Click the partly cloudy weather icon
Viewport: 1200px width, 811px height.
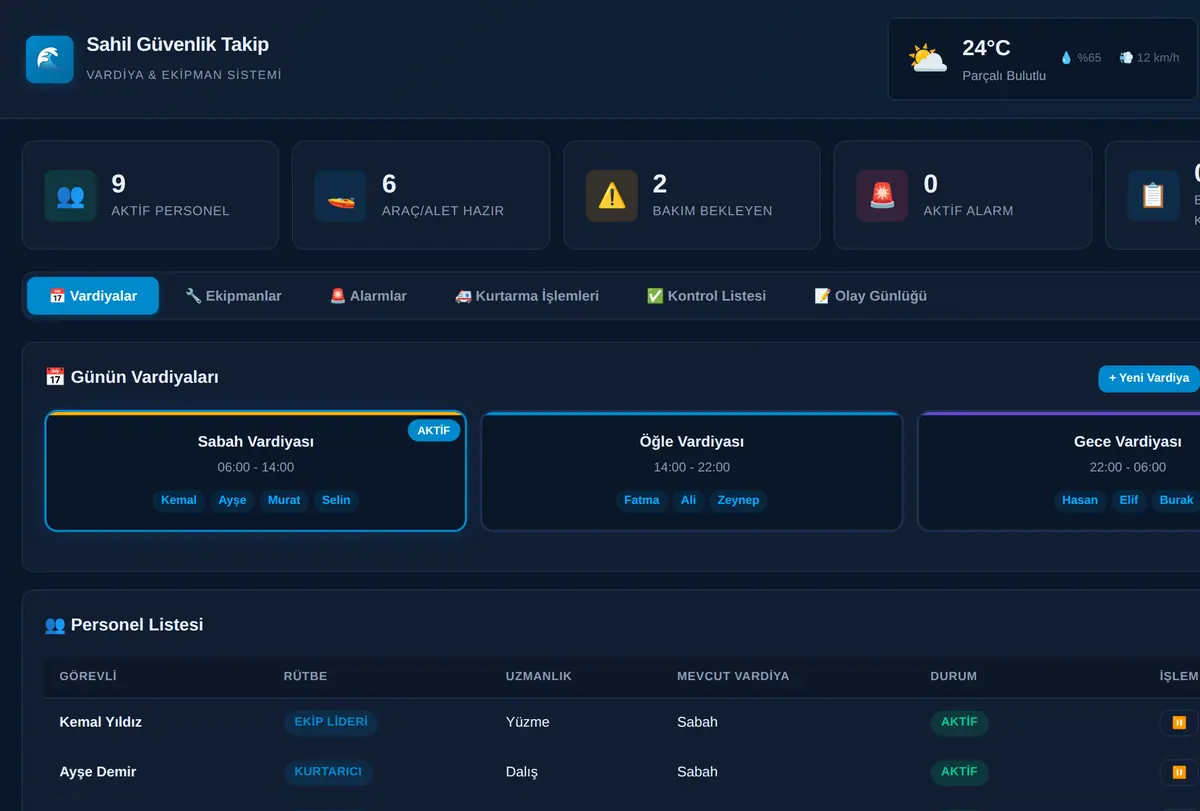[927, 59]
